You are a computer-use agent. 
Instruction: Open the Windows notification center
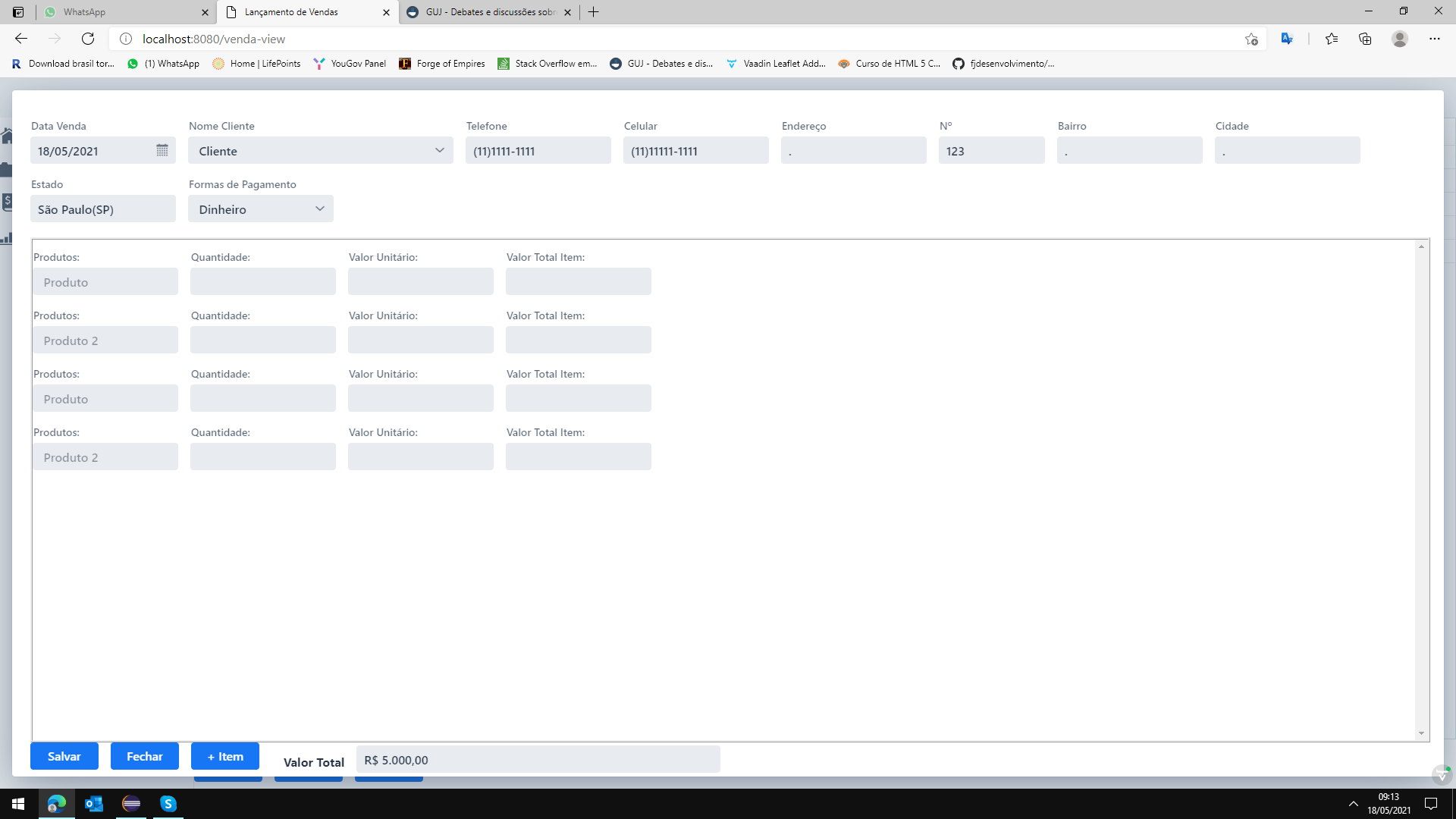coord(1431,804)
